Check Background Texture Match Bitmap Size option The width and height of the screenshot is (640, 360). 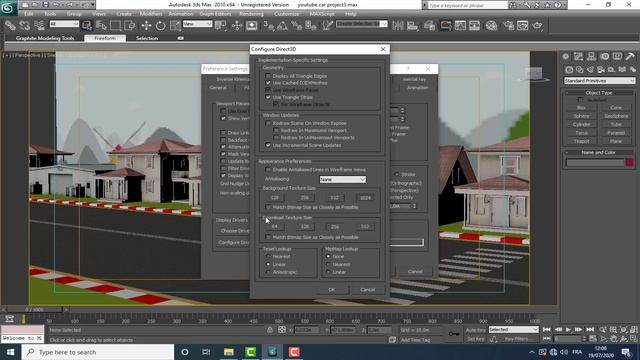click(x=268, y=207)
